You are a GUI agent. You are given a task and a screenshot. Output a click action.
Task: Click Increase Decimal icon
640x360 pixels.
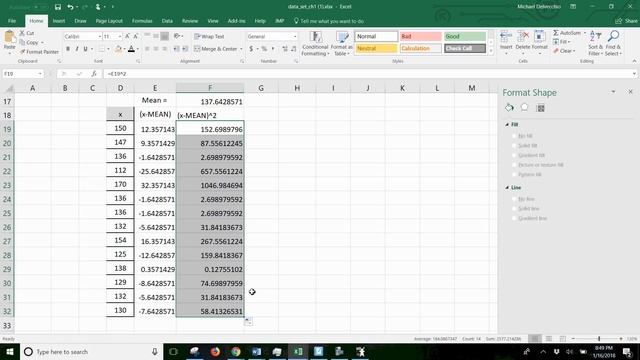(284, 49)
